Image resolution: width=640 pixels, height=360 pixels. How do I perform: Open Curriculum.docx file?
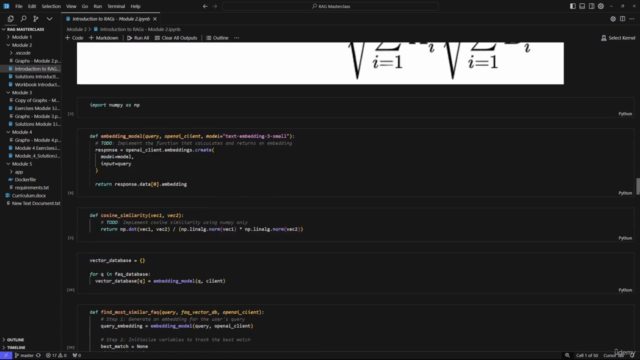(x=29, y=196)
